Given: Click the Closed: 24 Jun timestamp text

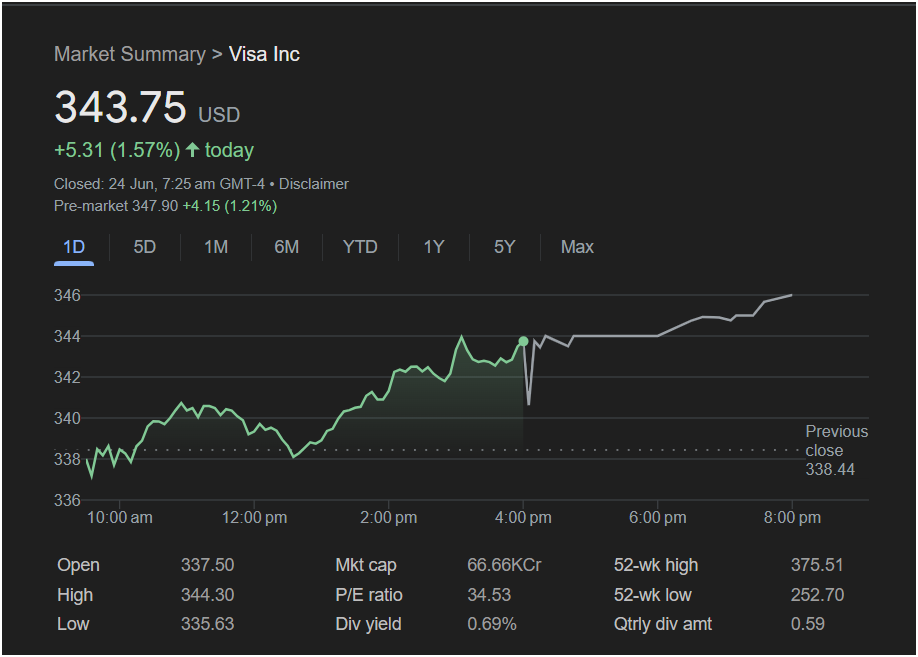Looking at the screenshot, I should 159,184.
